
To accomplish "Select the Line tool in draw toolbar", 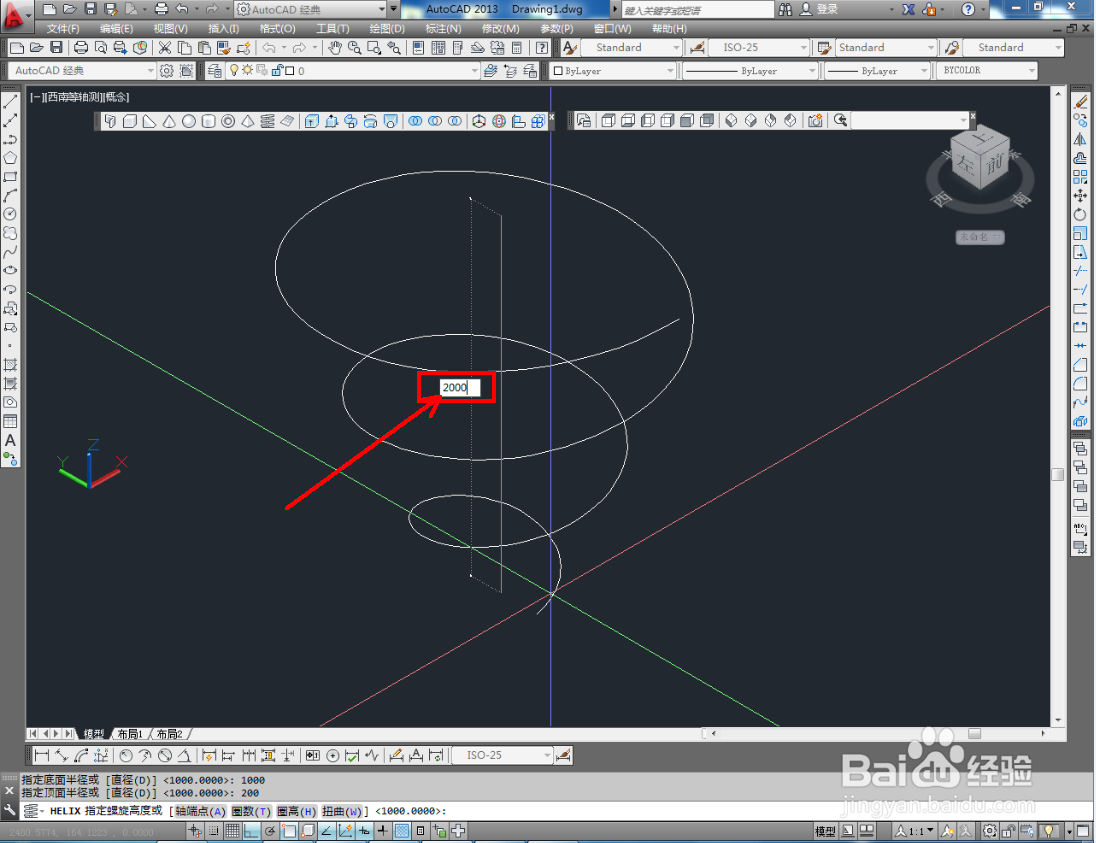I will point(10,102).
